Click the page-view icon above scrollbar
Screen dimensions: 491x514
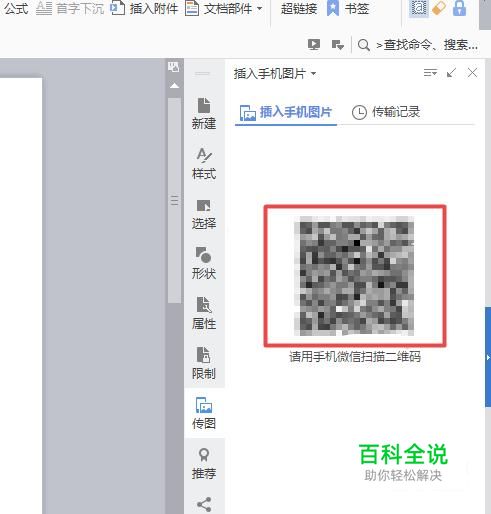pyautogui.click(x=173, y=67)
